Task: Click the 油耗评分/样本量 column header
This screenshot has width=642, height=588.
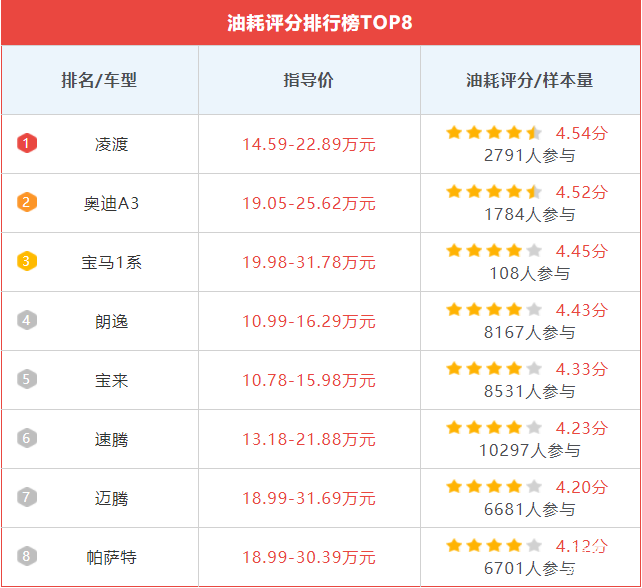Action: (530, 80)
